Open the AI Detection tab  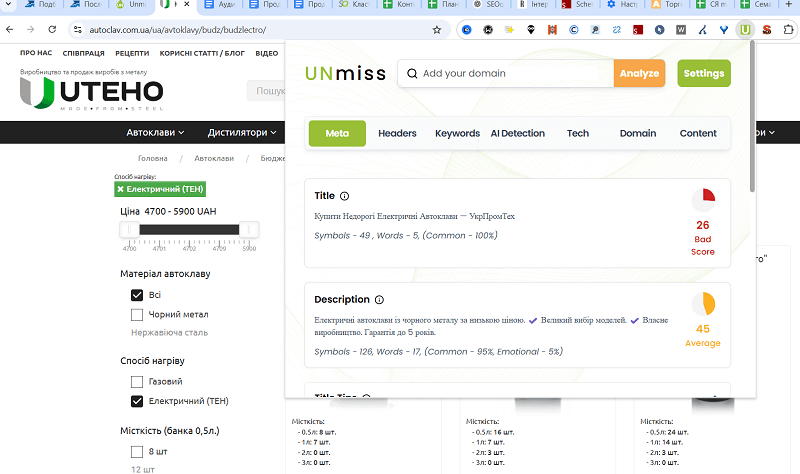click(x=517, y=133)
